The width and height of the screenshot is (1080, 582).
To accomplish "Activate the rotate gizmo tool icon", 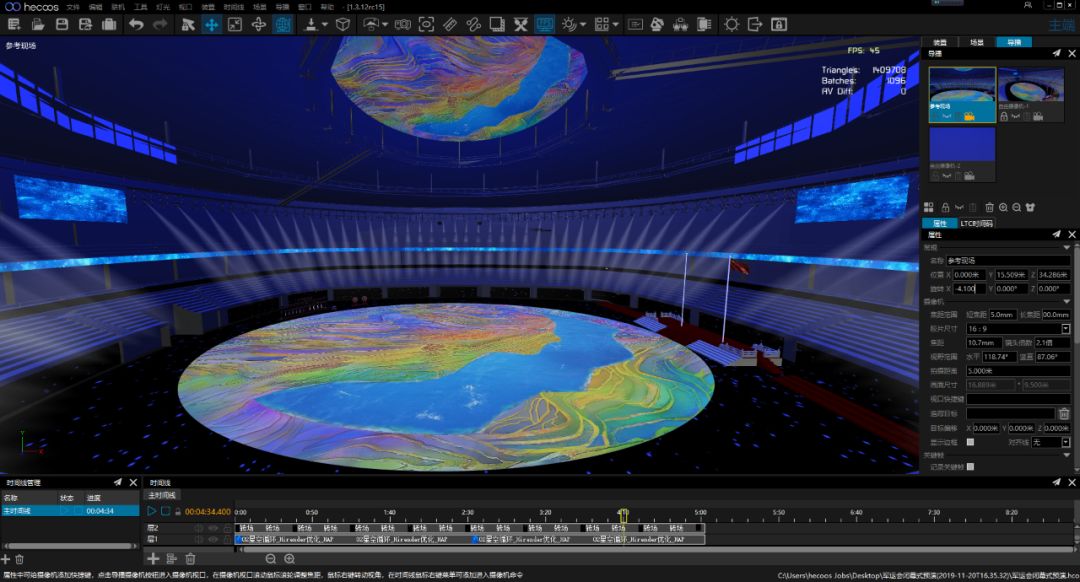I will 258,25.
